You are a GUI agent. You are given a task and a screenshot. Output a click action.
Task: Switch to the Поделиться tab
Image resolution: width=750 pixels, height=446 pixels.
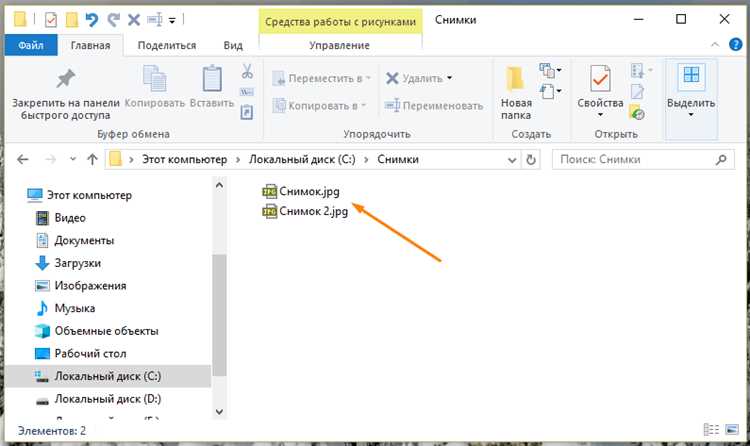coord(167,45)
